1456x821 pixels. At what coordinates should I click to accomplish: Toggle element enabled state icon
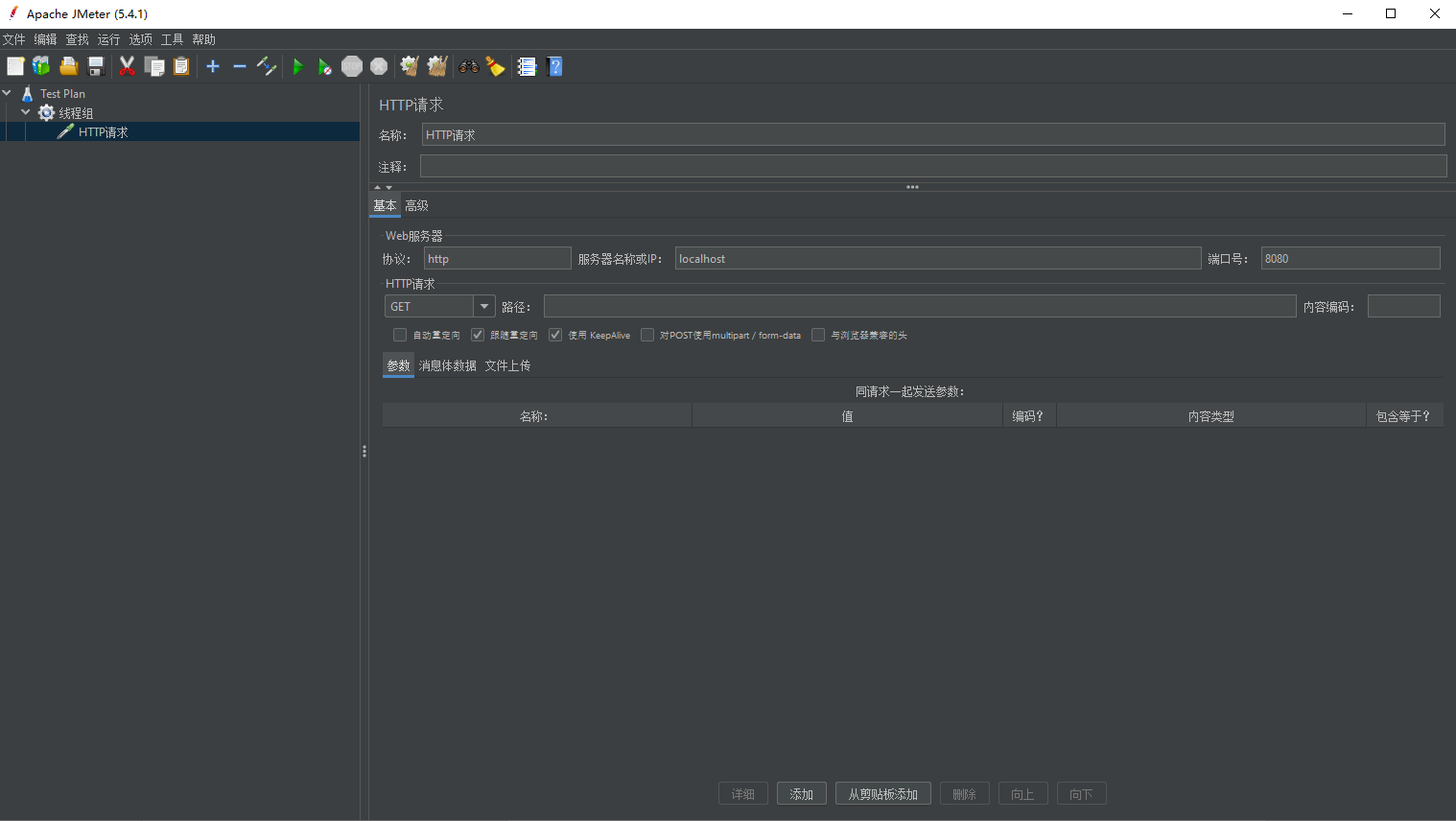267,66
